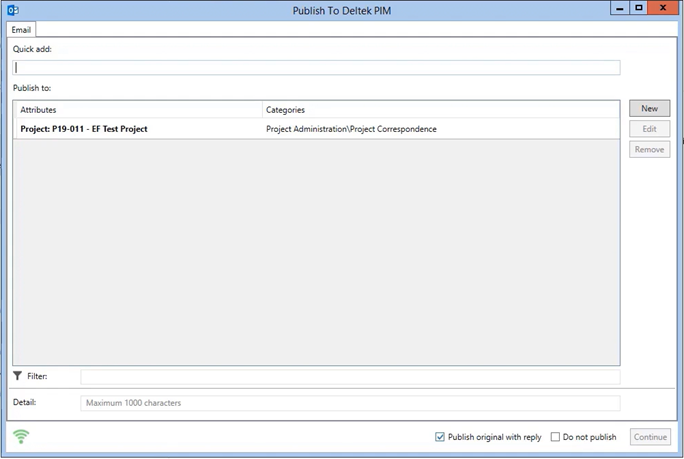
Task: Close the Publish To Deltek PIM window
Action: click(663, 8)
